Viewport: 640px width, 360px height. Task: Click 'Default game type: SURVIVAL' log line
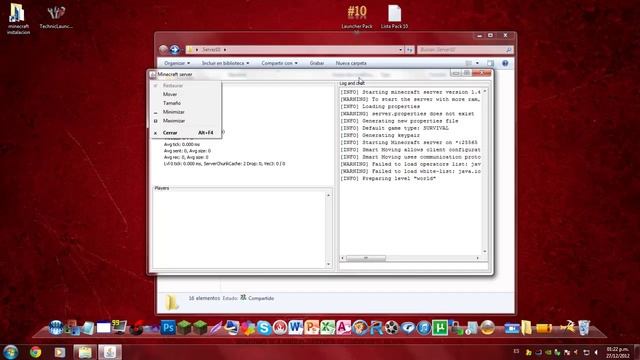click(394, 128)
